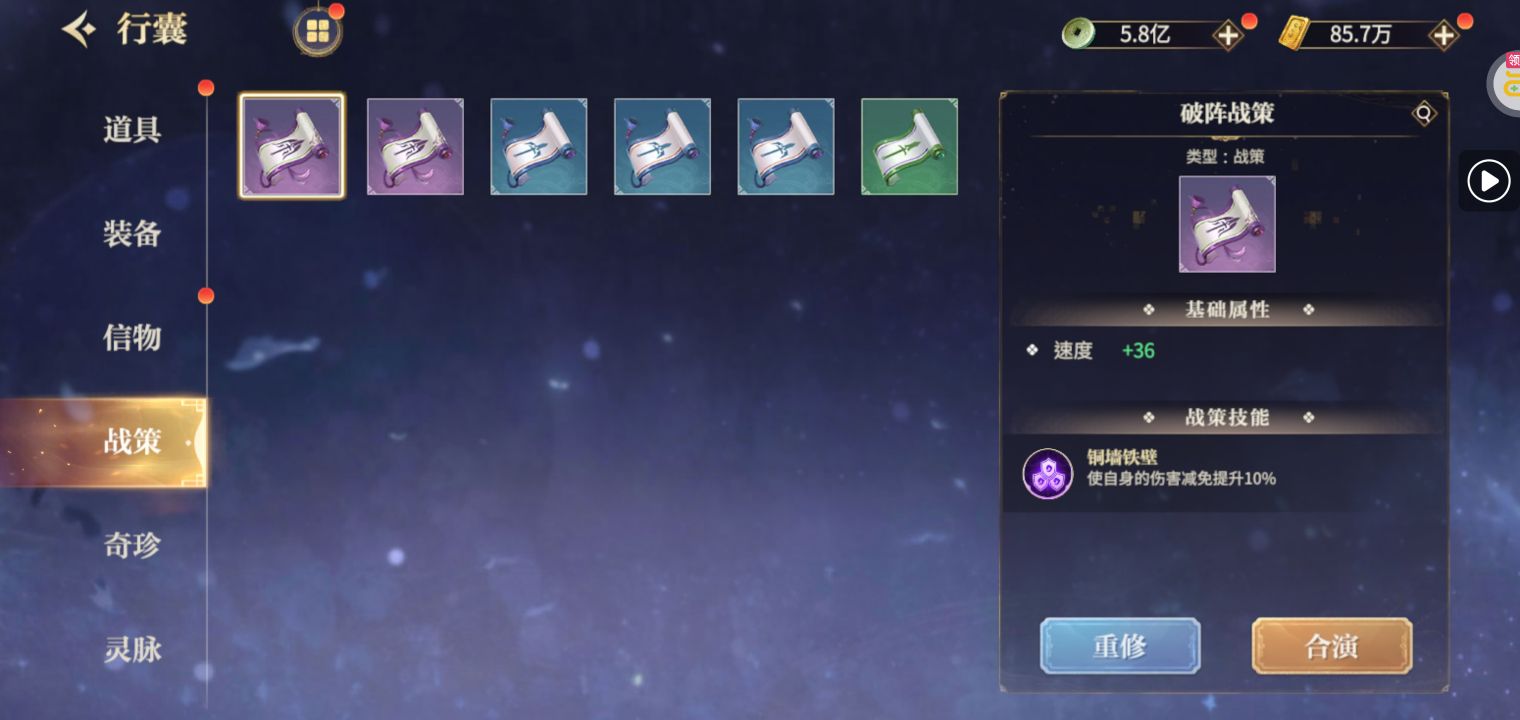
Task: Select the first blue scroll item
Action: [x=539, y=146]
